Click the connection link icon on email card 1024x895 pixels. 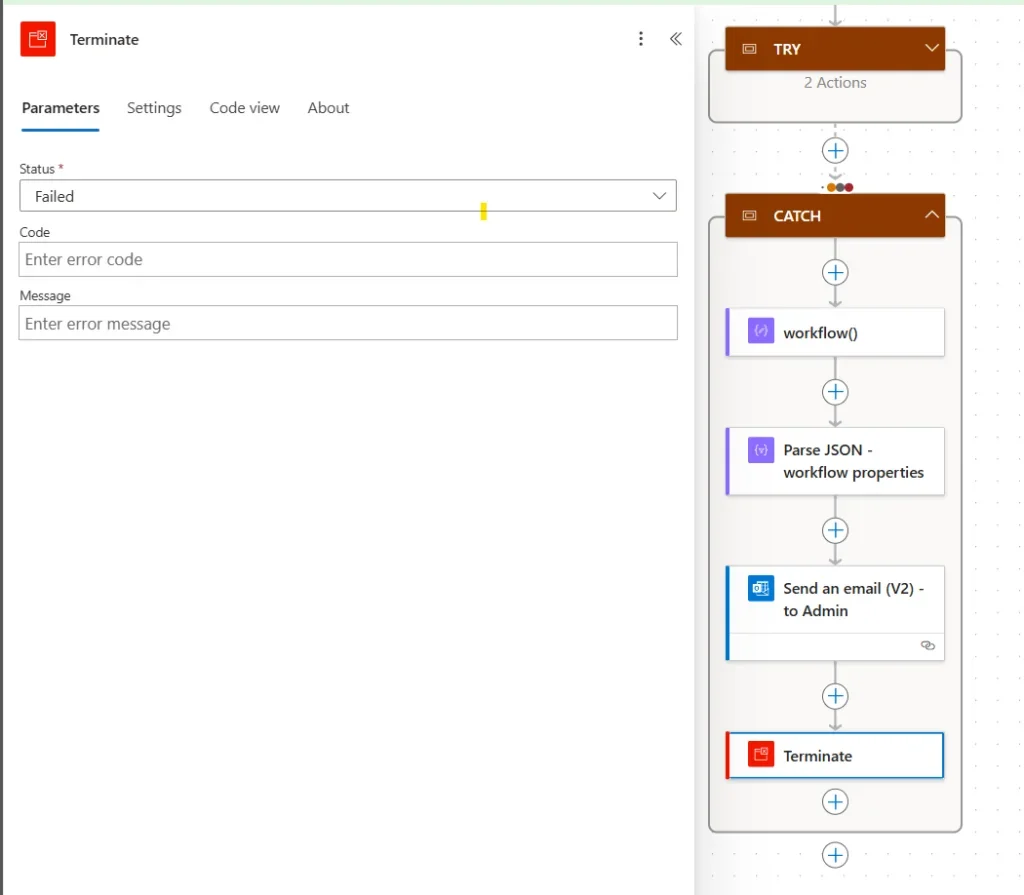point(927,645)
